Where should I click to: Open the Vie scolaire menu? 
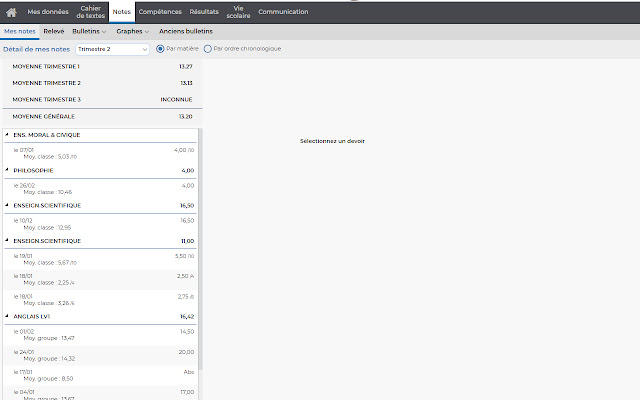(x=238, y=12)
